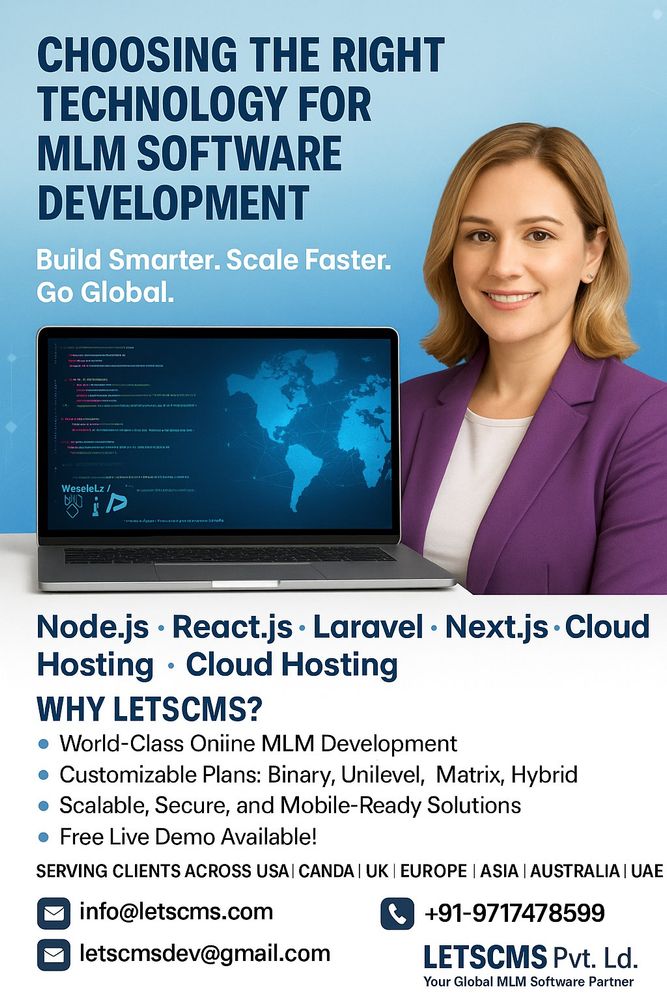Click 'World-Class Oniine MLM Development' bullet
Image resolution: width=667 pixels, height=1000 pixels.
pyautogui.click(x=258, y=744)
